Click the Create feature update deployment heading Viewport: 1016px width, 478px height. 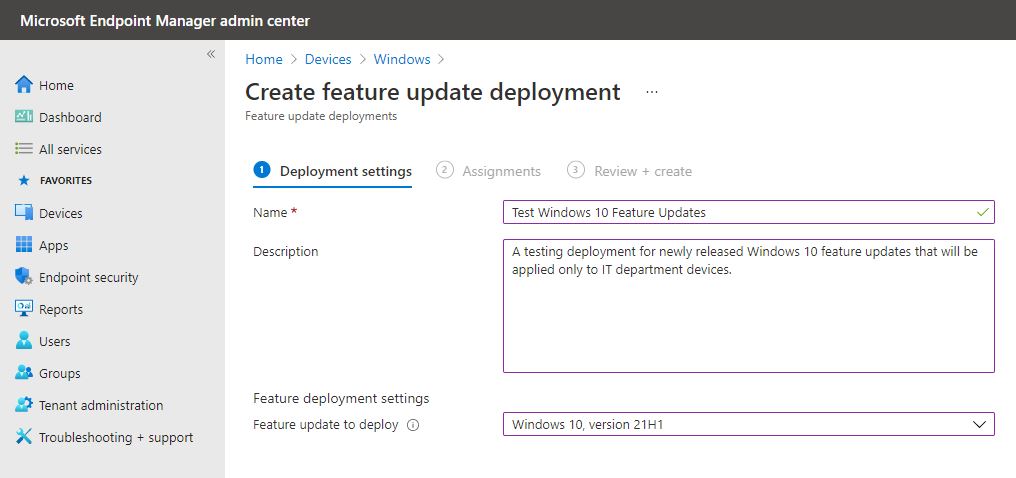433,92
